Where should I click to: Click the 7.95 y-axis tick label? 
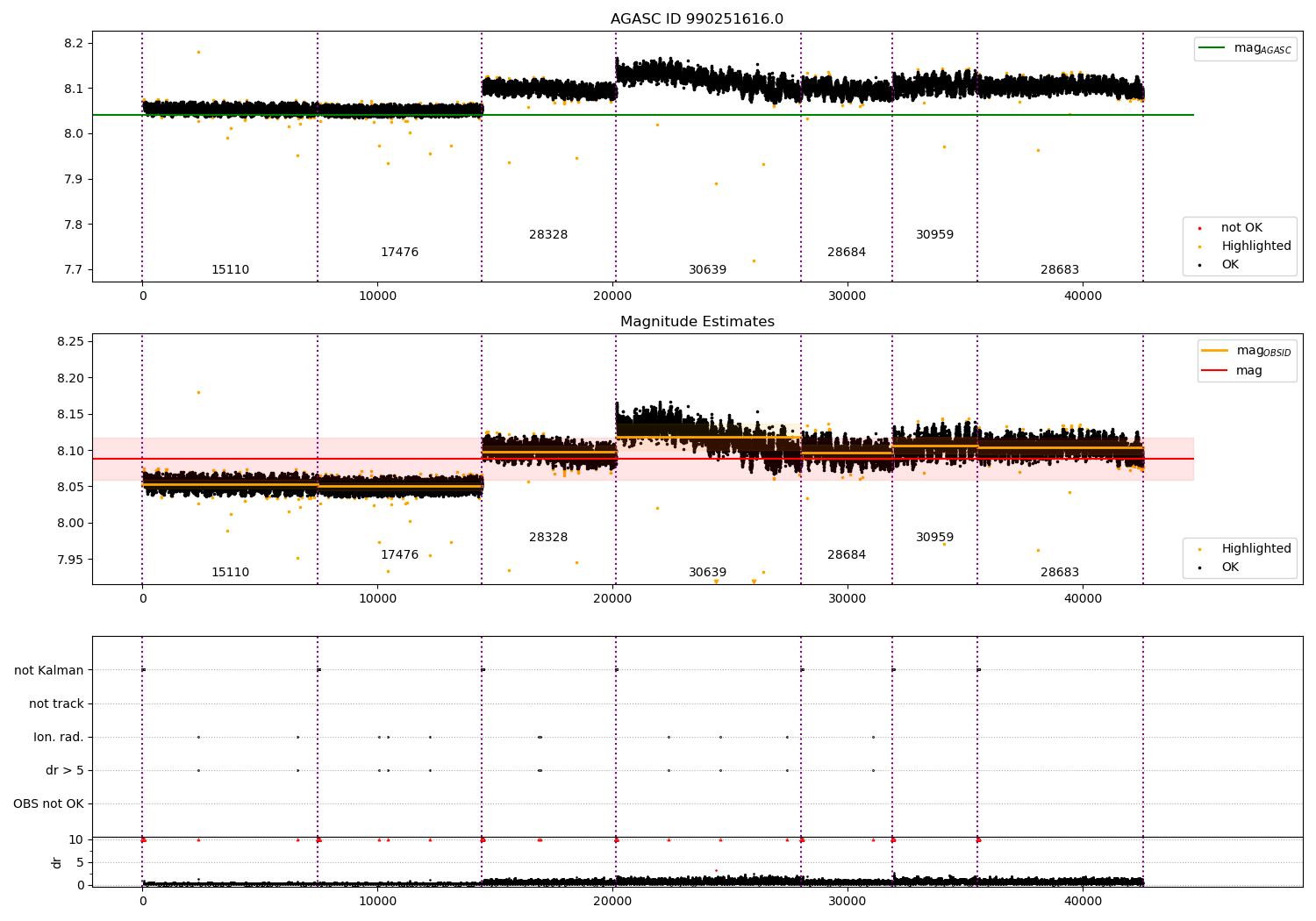tap(70, 560)
